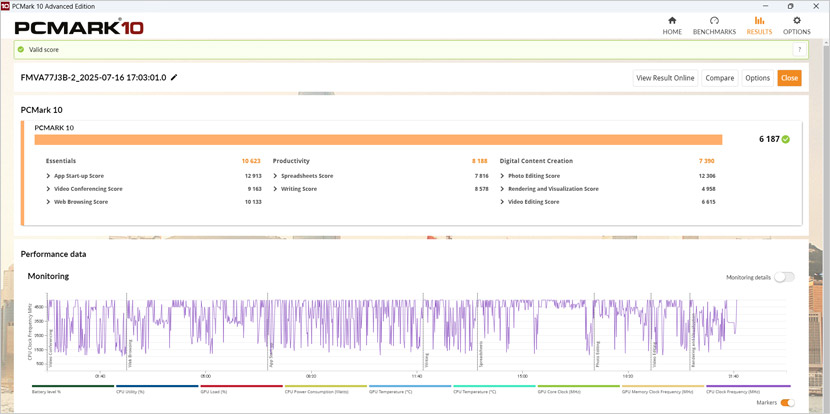The image size is (830, 414).
Task: Click the overall score 6 187
Action: coord(769,139)
